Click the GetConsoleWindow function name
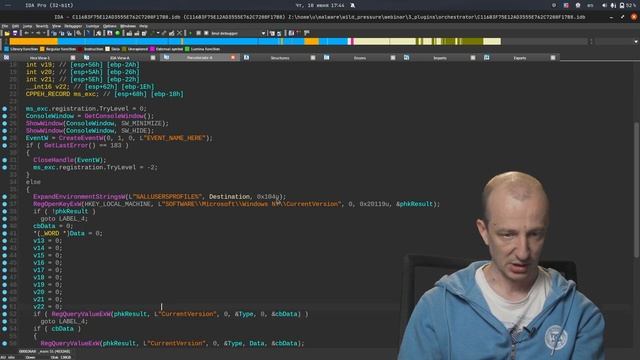640x360 pixels. coord(114,116)
